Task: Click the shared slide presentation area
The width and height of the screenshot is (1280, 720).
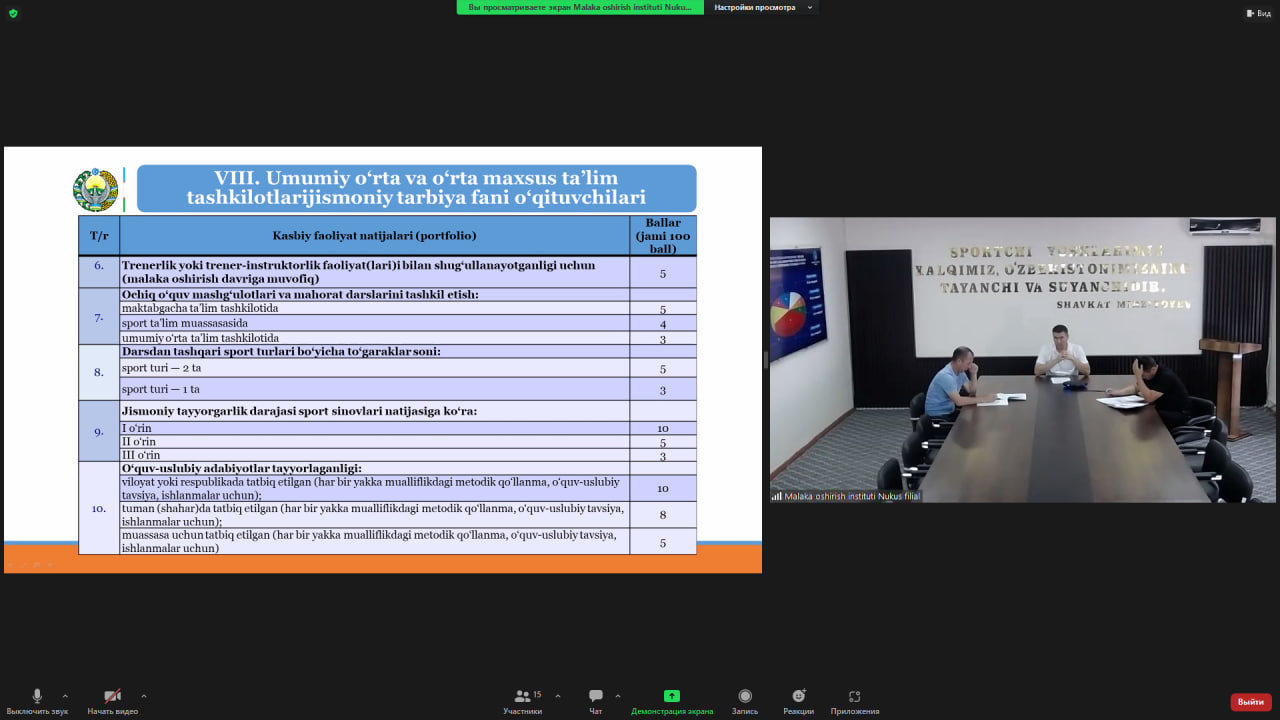Action: (383, 360)
